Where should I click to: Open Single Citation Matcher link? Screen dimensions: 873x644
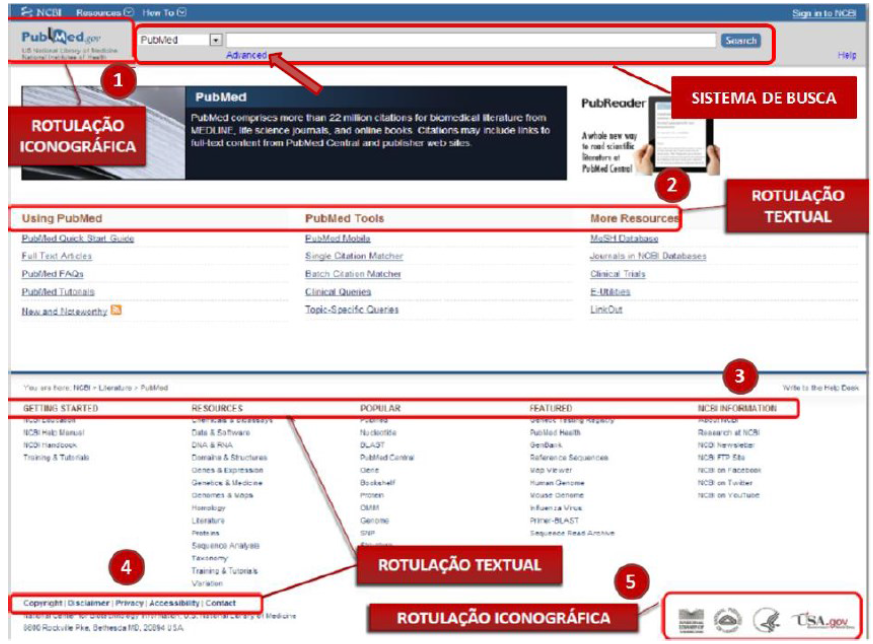[x=354, y=257]
